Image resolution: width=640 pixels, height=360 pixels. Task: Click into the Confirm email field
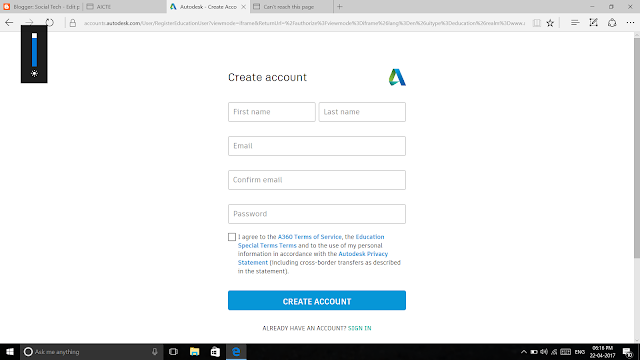coord(317,180)
